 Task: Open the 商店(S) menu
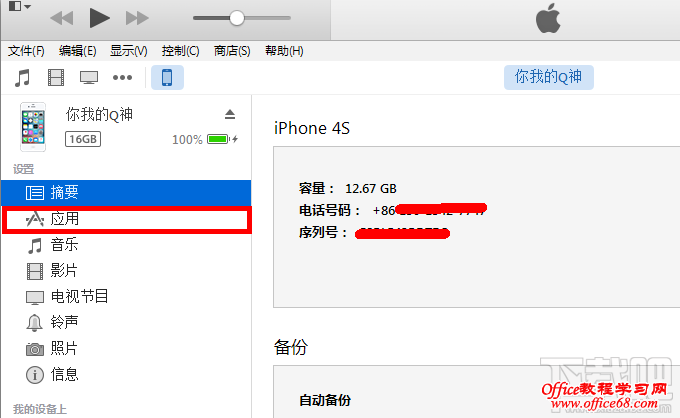pyautogui.click(x=232, y=51)
